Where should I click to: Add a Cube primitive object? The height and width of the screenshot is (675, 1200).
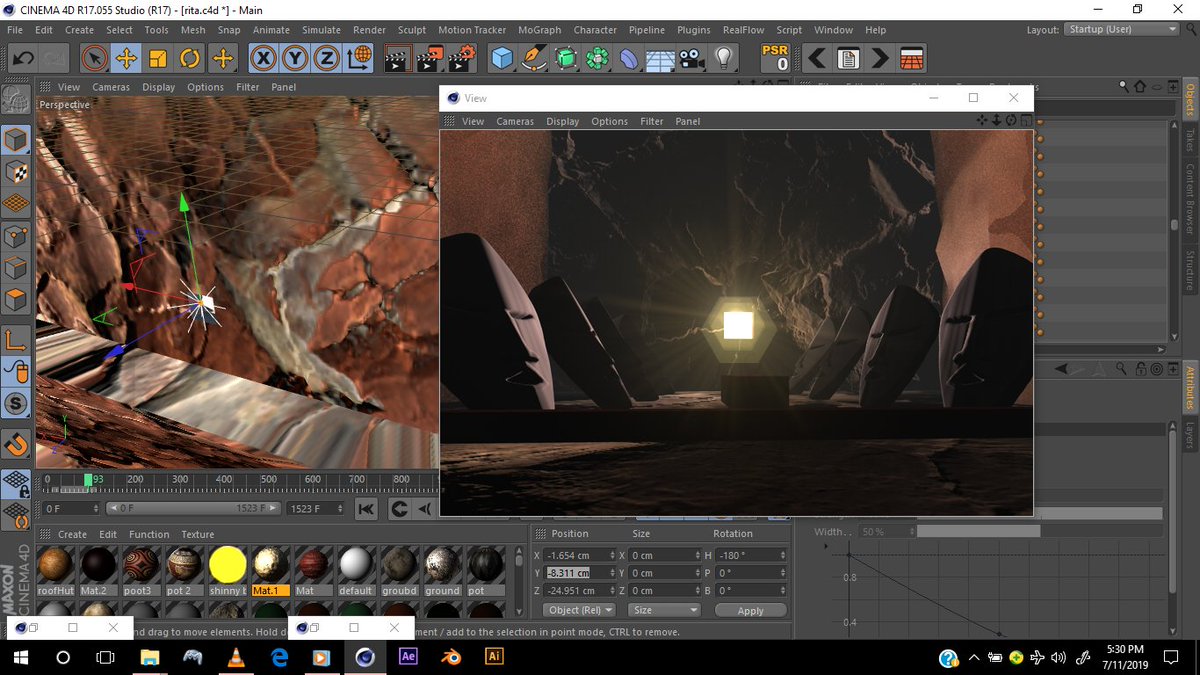point(502,58)
